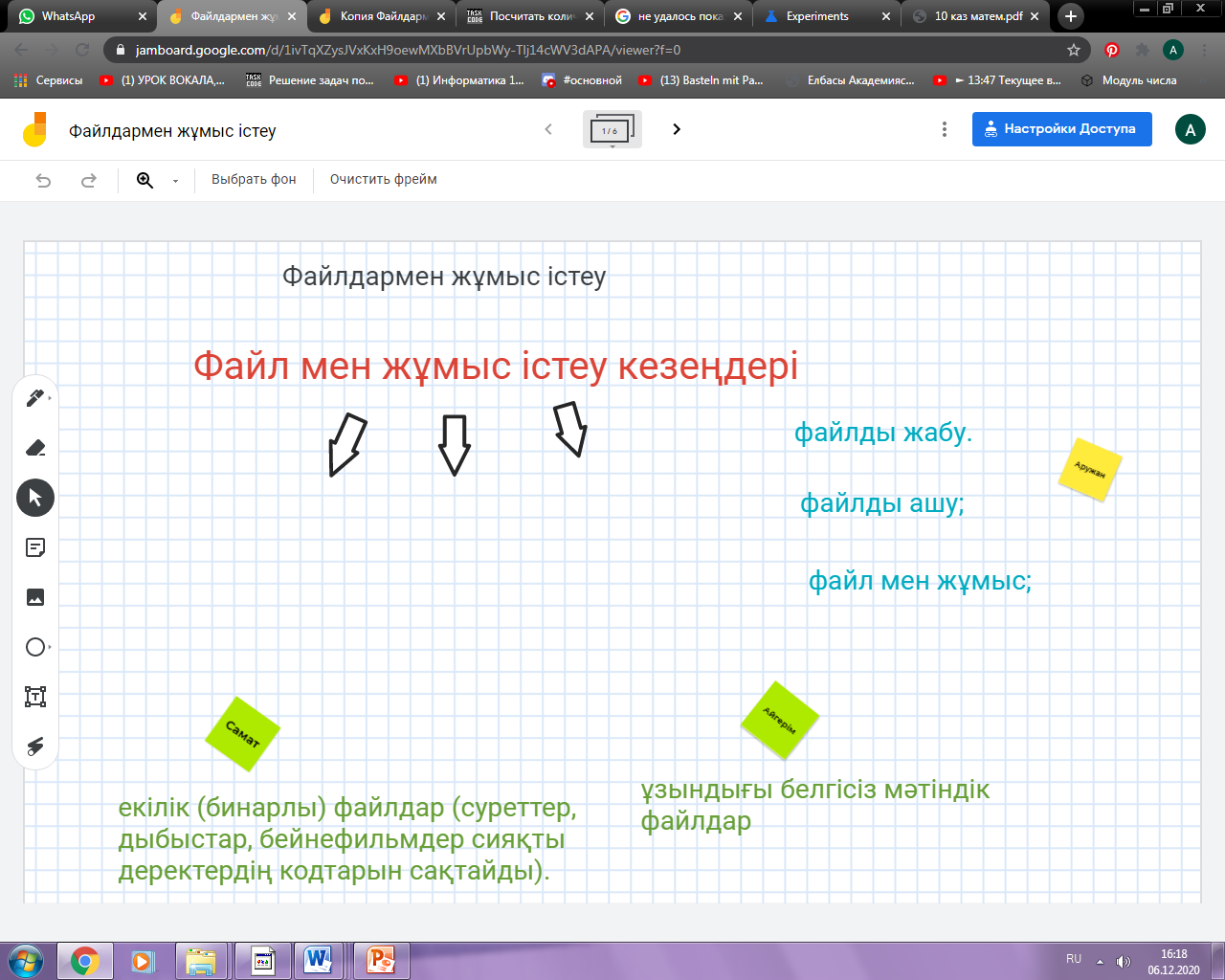Screen dimensions: 1225x980
Task: Add a sticky note
Action: click(x=35, y=547)
